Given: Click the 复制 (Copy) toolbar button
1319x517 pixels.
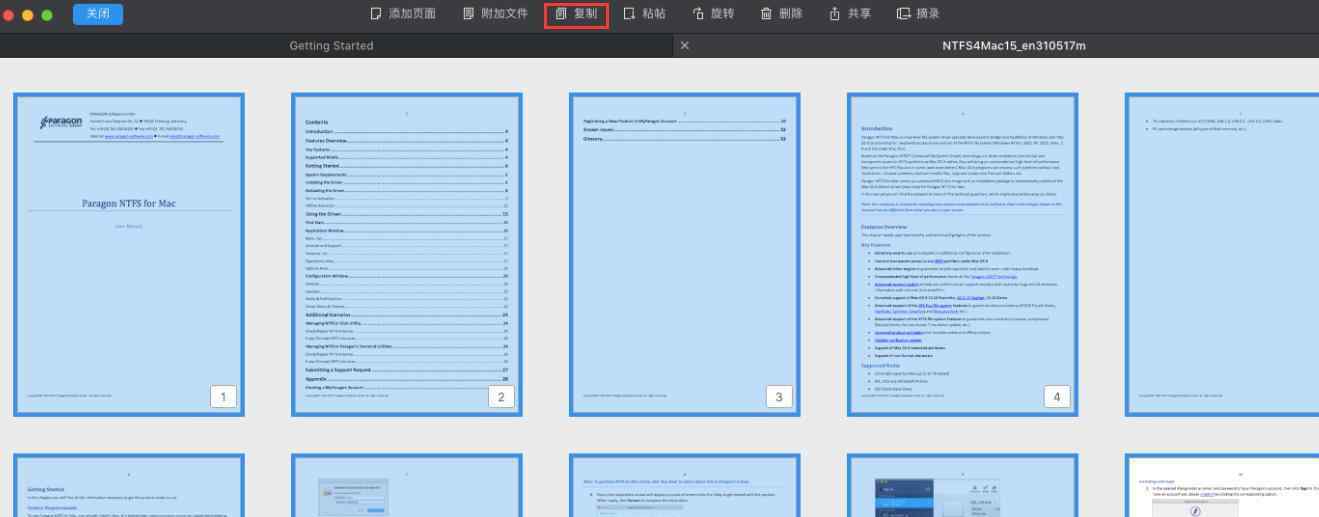Looking at the screenshot, I should click(576, 14).
